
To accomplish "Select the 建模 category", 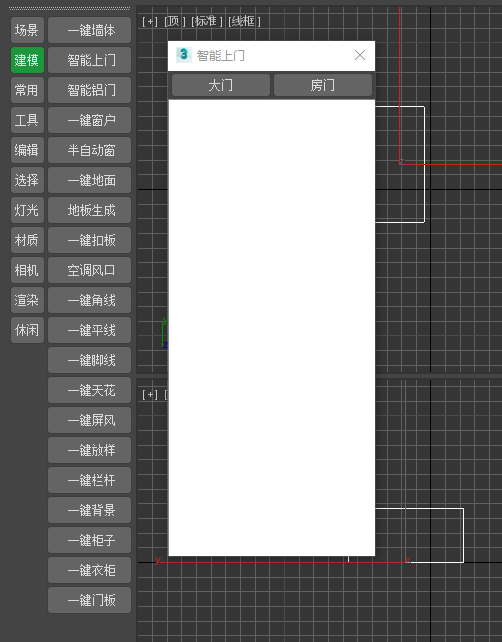I will click(x=27, y=60).
